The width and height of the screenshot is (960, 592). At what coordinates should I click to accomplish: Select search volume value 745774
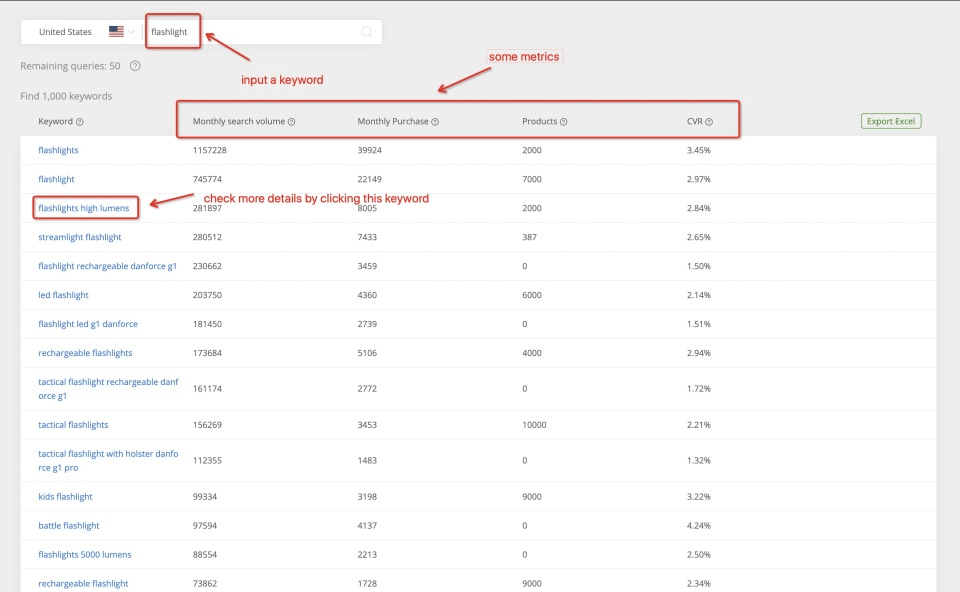(207, 179)
